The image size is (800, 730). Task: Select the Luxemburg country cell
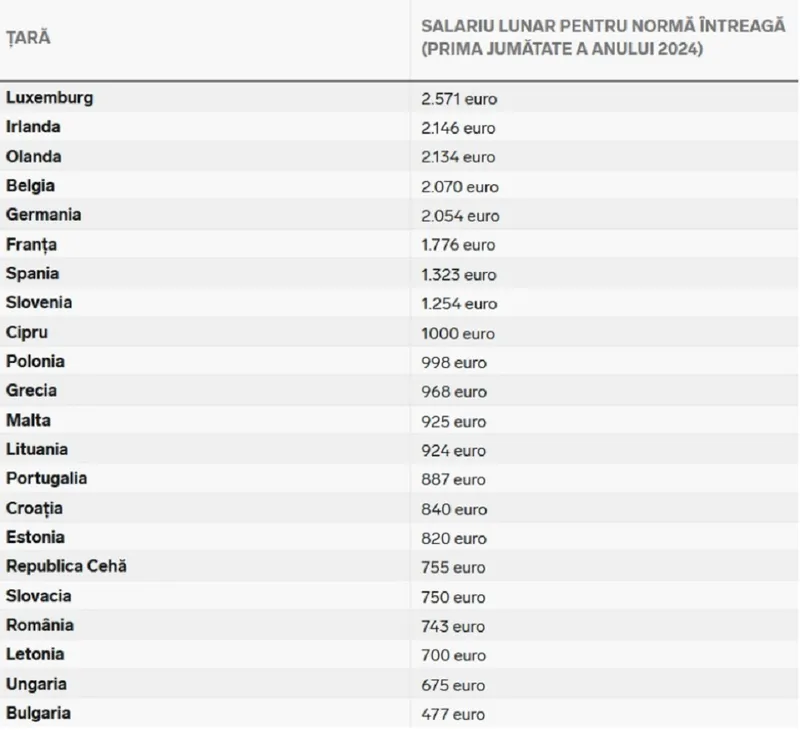point(50,98)
